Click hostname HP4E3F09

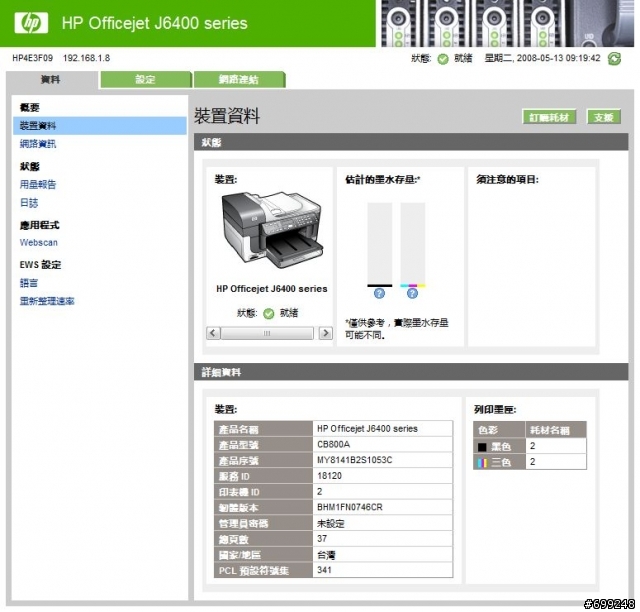point(33,58)
